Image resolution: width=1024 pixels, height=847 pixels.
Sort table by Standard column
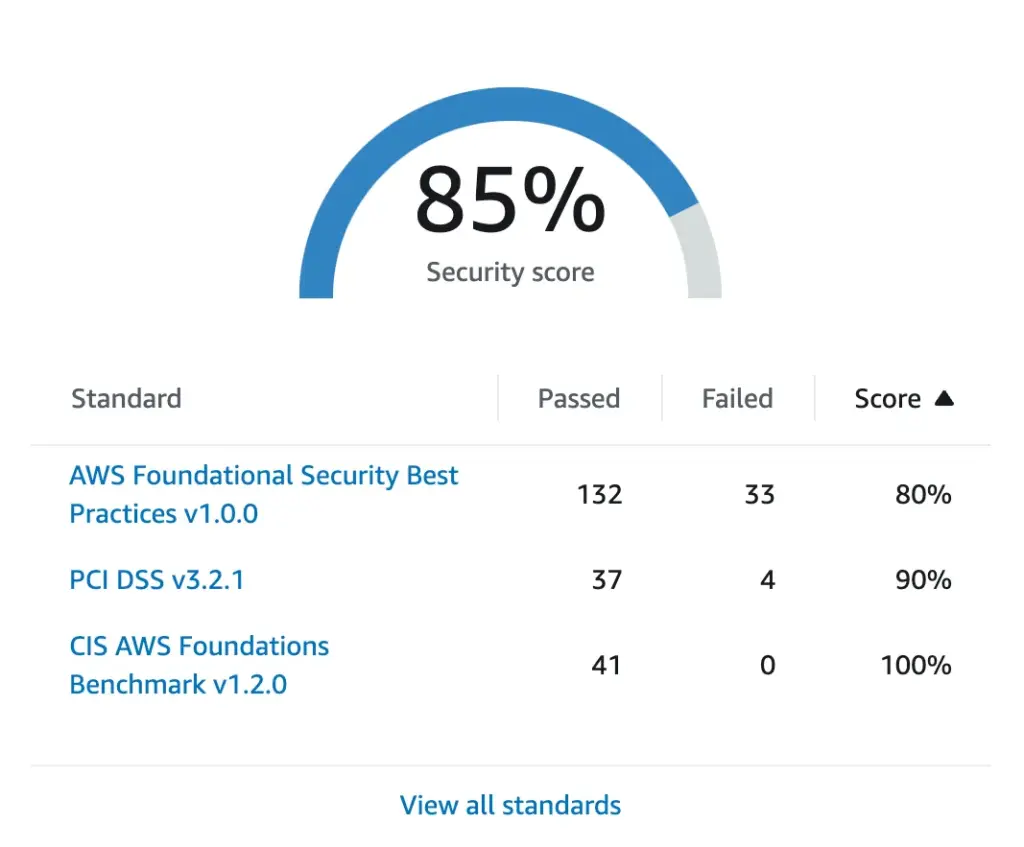tap(126, 398)
